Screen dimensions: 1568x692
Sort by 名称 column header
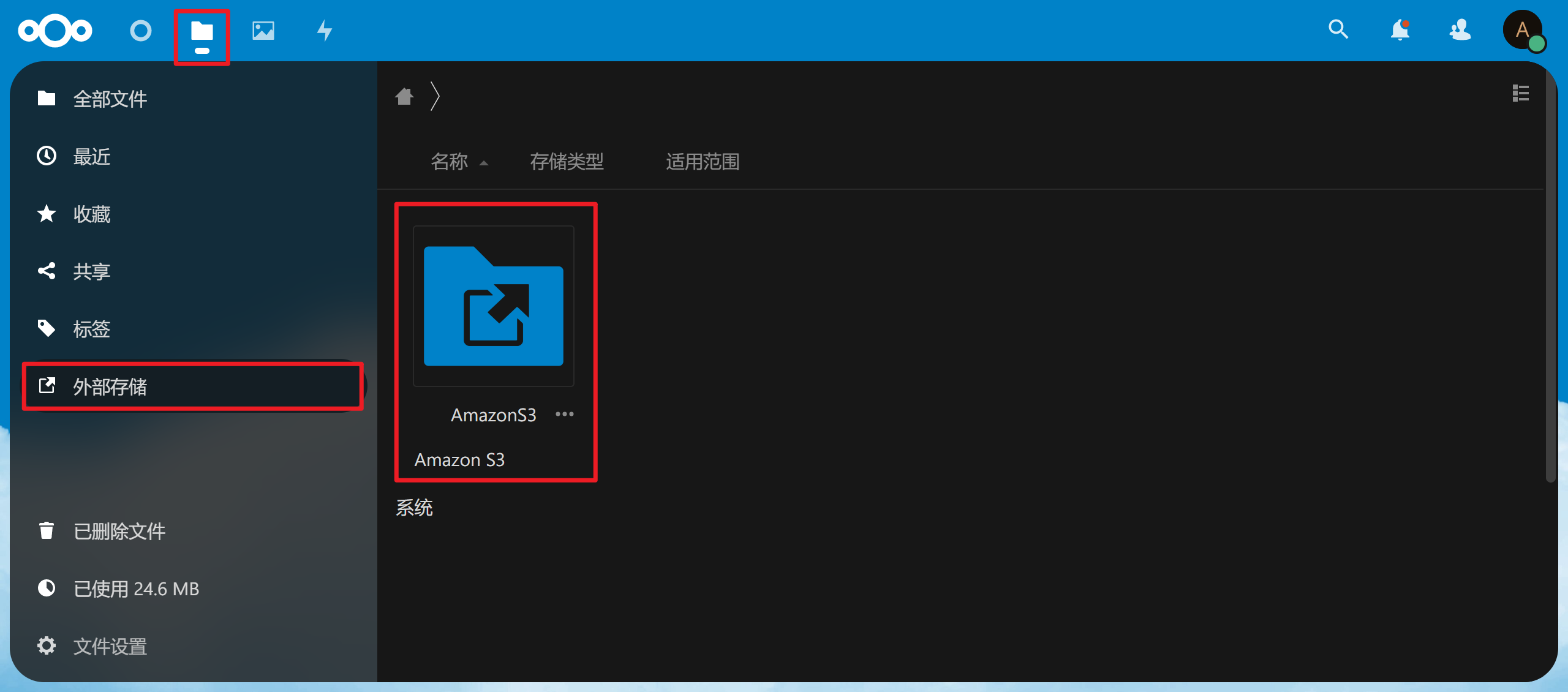[450, 162]
